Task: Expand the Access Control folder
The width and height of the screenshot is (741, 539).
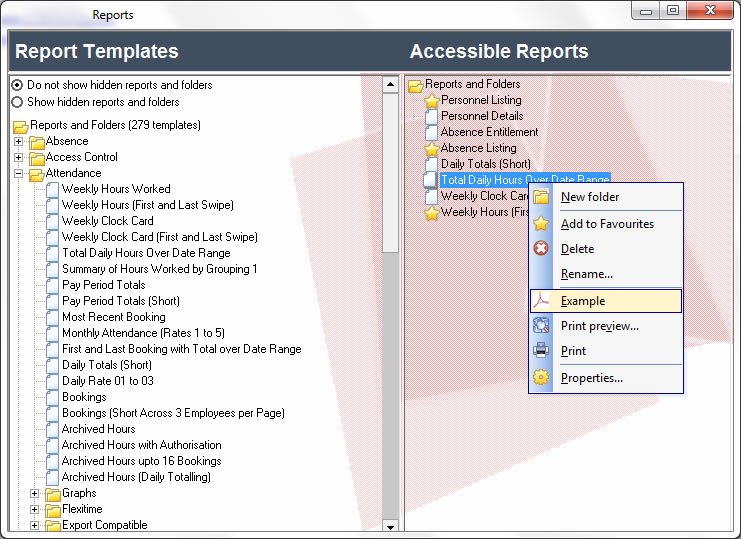Action: tap(19, 158)
